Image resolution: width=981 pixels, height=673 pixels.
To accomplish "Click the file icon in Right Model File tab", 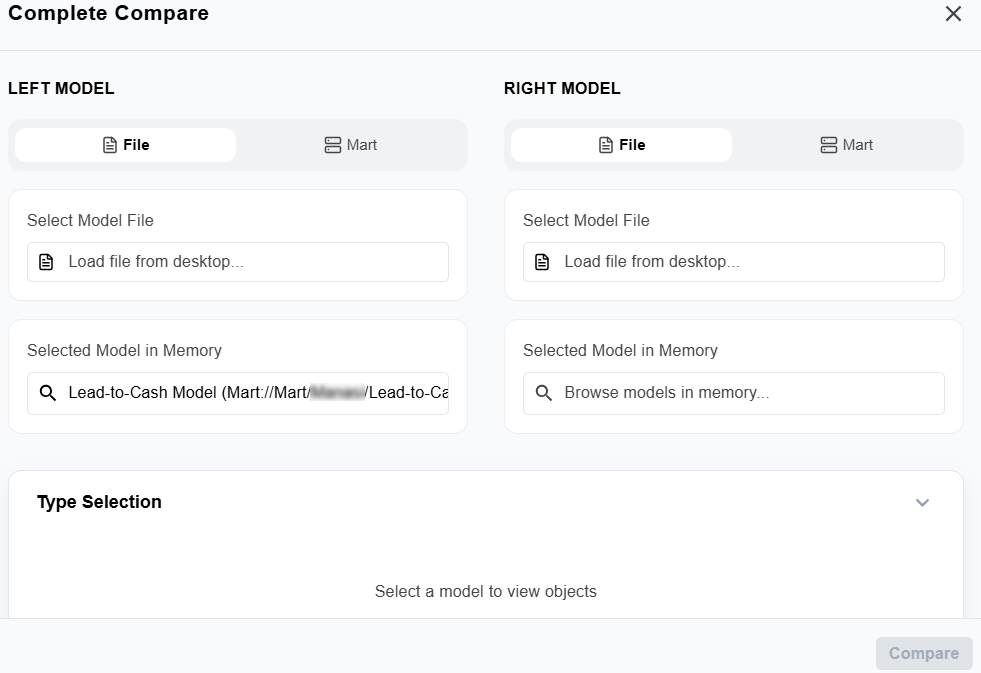I will coord(606,145).
